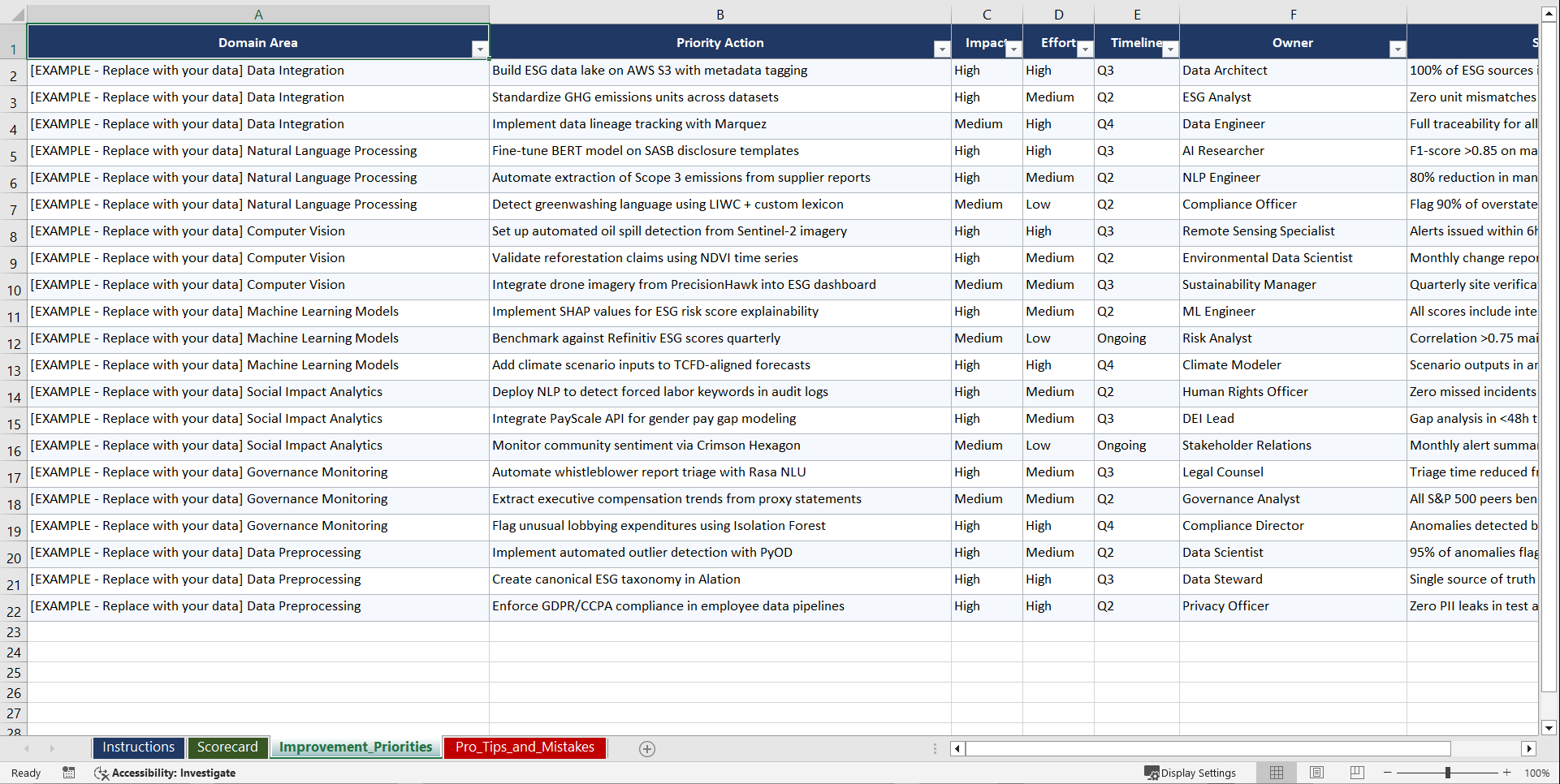The image size is (1560, 784).
Task: Open the Domain Area filter dropdown
Action: pyautogui.click(x=481, y=49)
